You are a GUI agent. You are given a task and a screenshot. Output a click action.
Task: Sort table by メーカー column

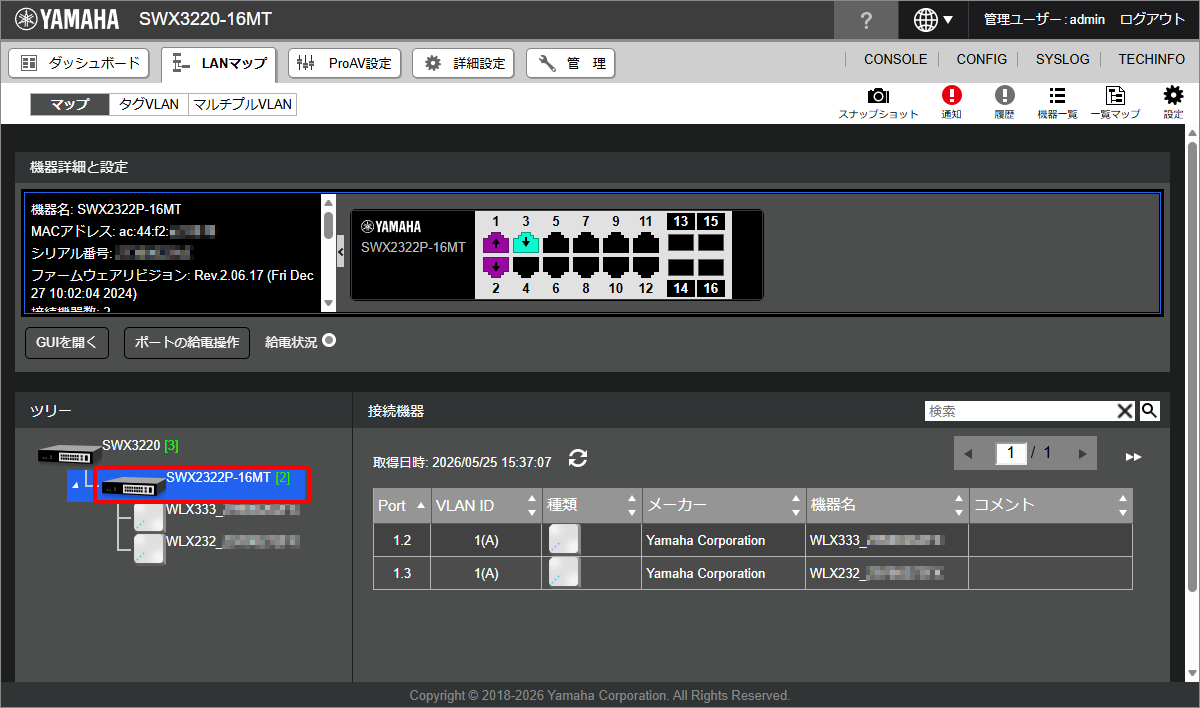[723, 505]
